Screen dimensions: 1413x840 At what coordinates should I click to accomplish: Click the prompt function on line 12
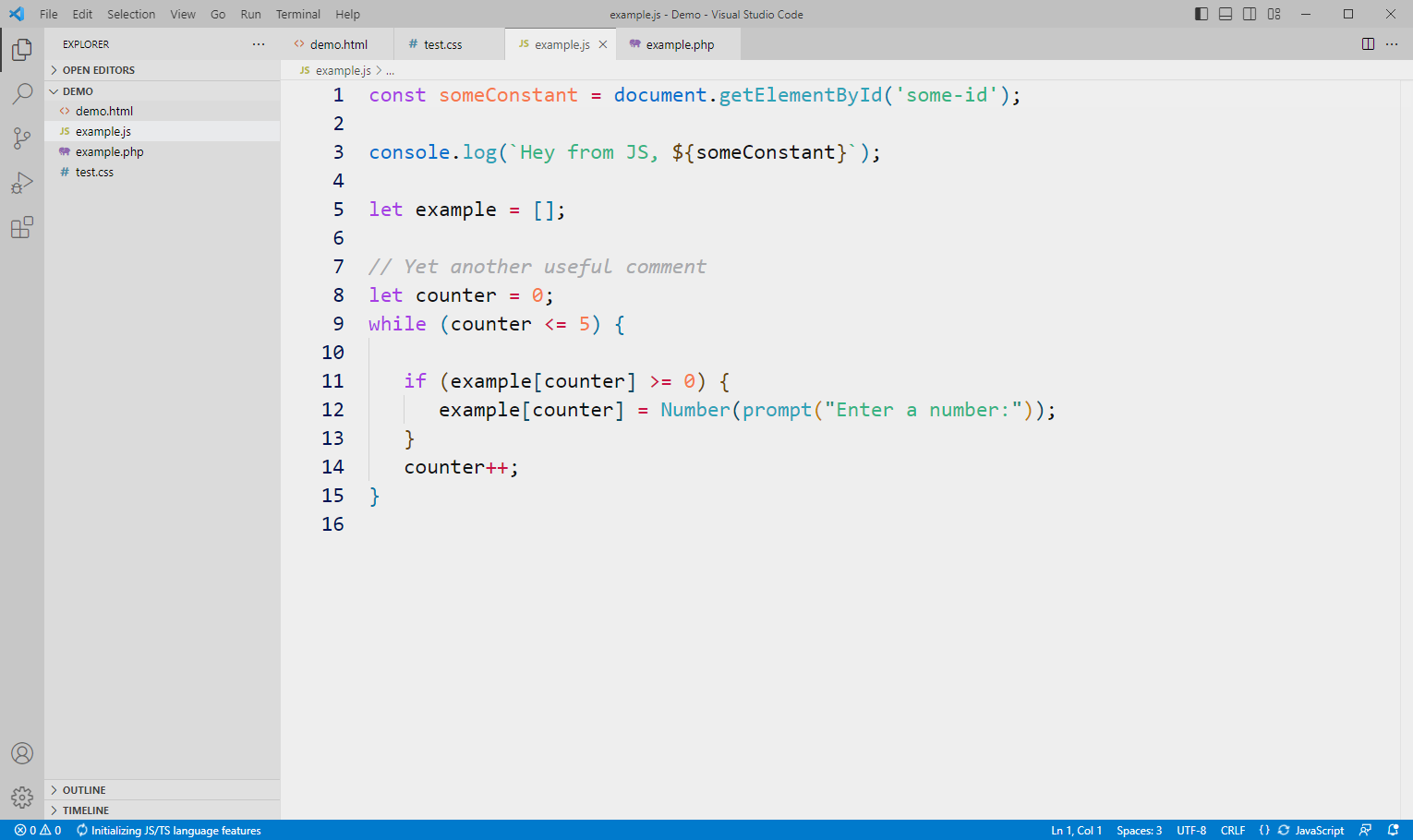[x=777, y=410]
